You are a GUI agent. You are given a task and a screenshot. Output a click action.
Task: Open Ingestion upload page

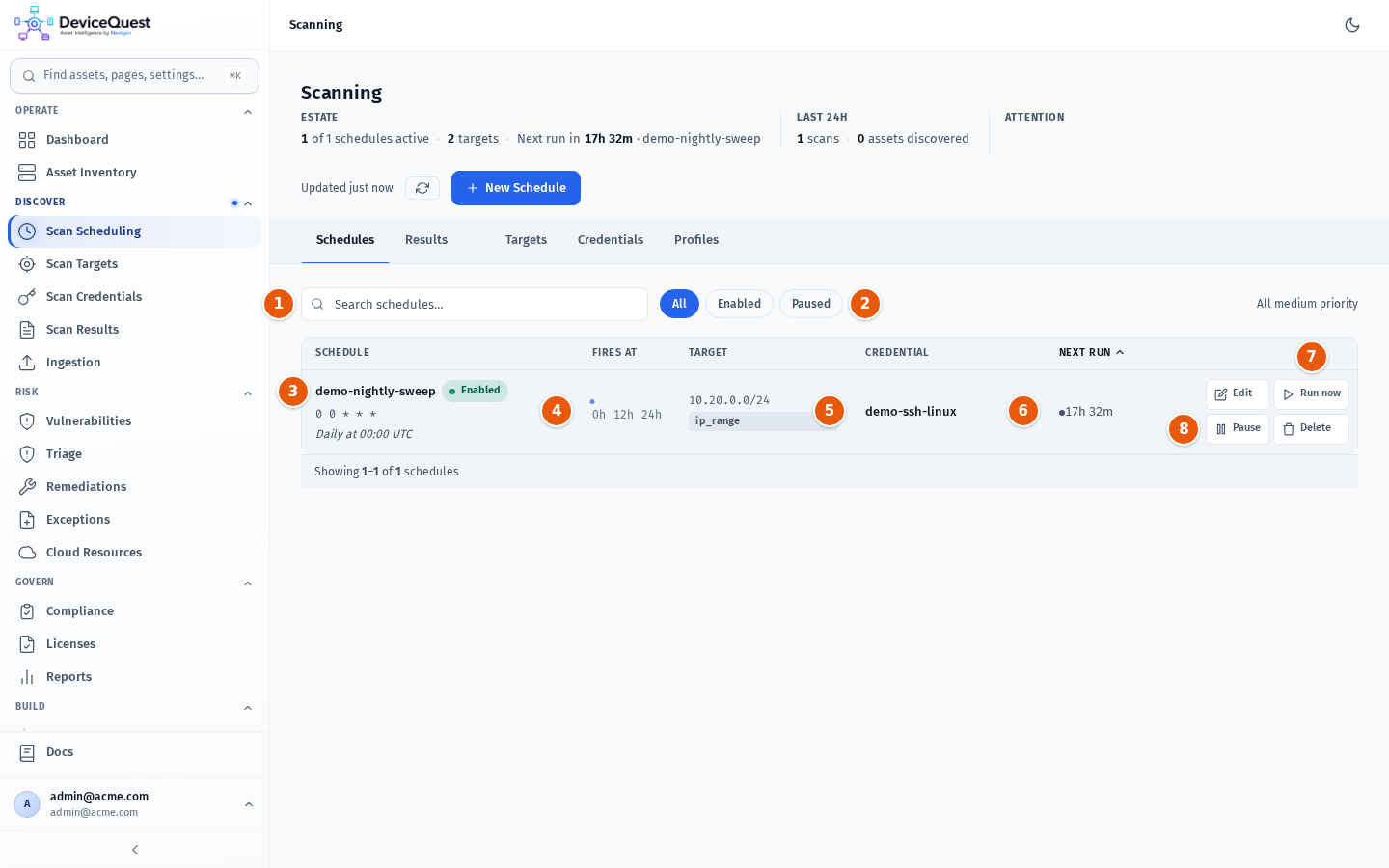tap(135, 363)
